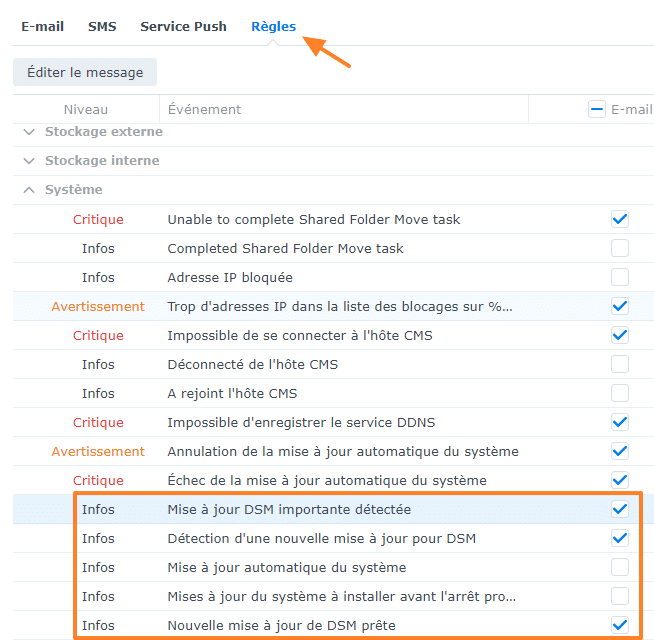Toggle the E-mail column header checkbox
The width and height of the screenshot is (654, 640).
596,110
